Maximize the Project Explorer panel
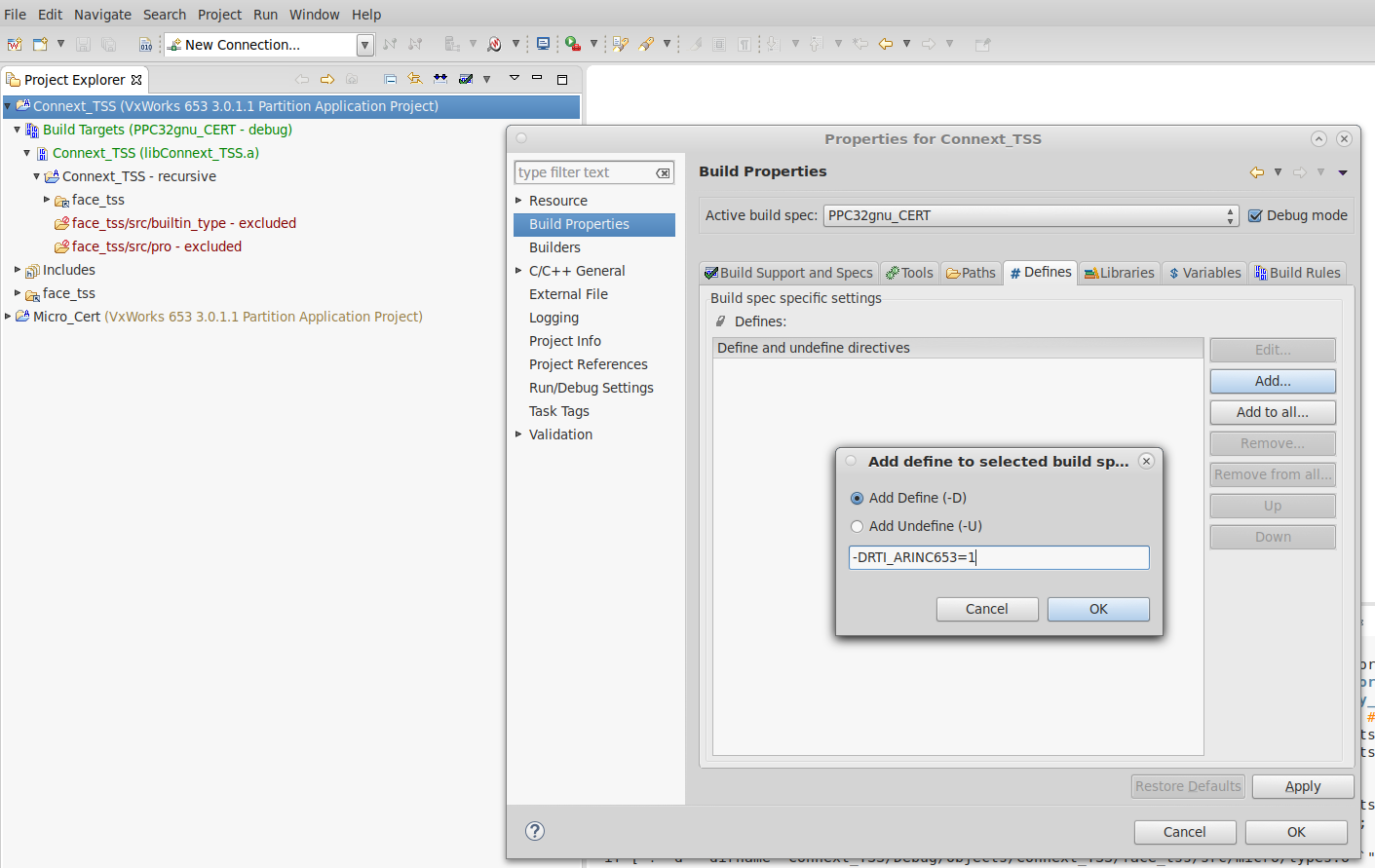 pyautogui.click(x=561, y=79)
